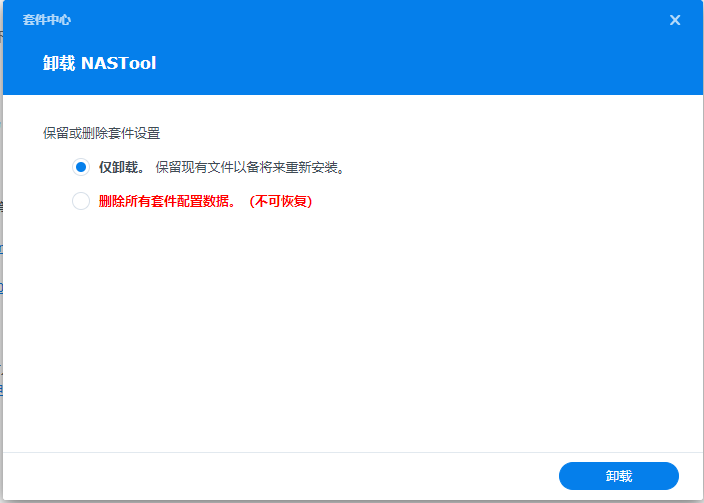Select 删除所有套件配置数据 radio option
The height and width of the screenshot is (503, 704).
pos(81,201)
